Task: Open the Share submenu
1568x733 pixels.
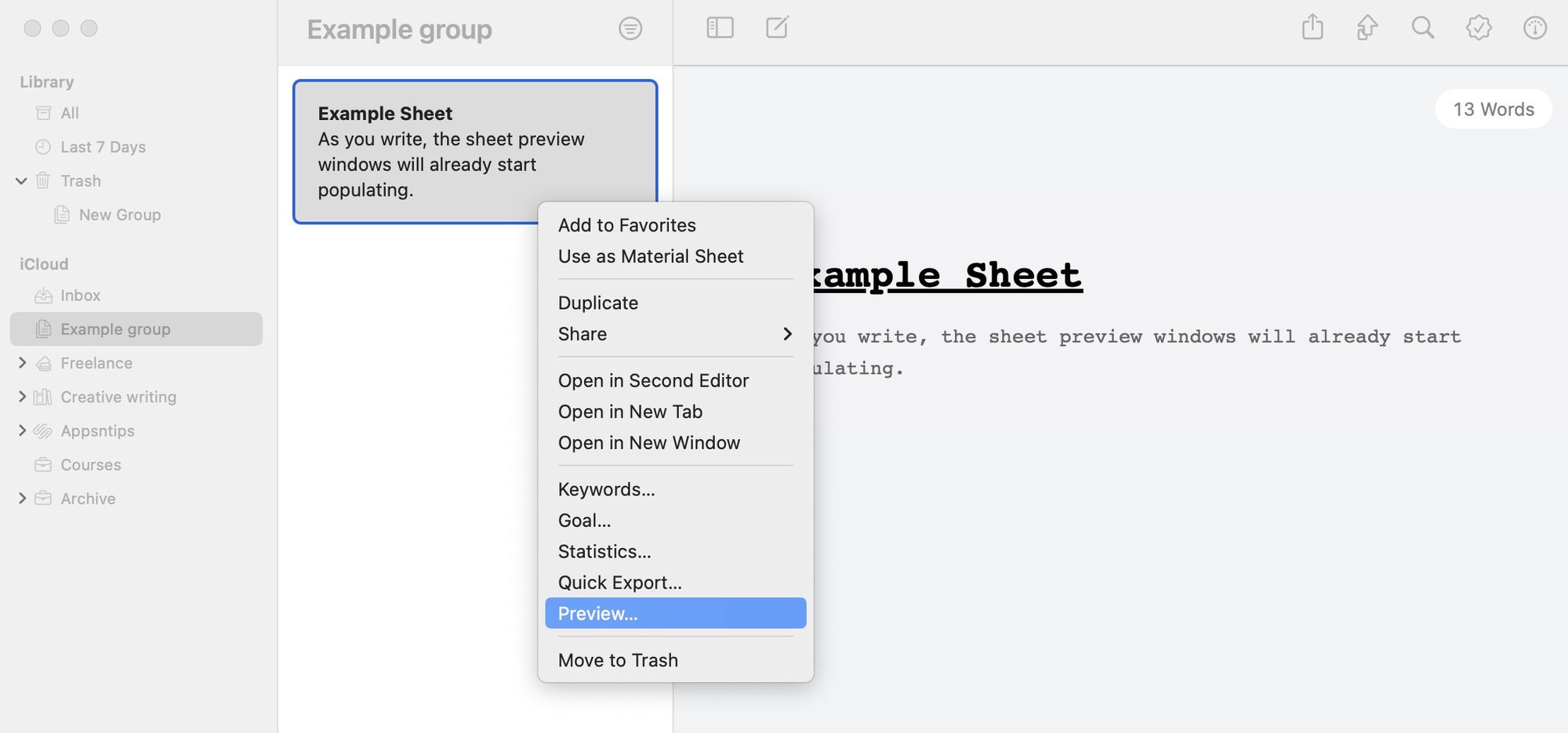Action: coord(674,334)
